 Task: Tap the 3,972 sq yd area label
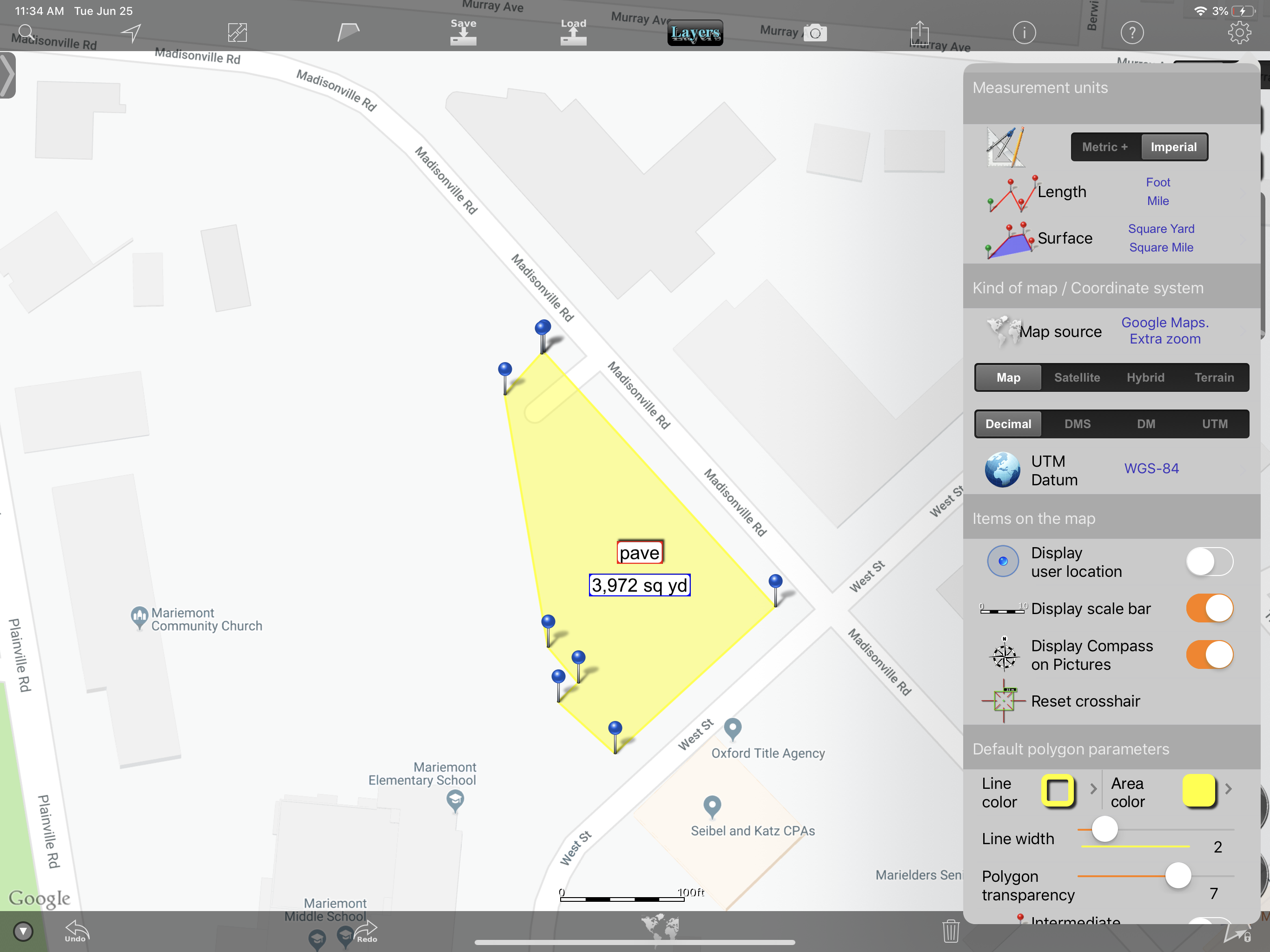click(x=640, y=585)
